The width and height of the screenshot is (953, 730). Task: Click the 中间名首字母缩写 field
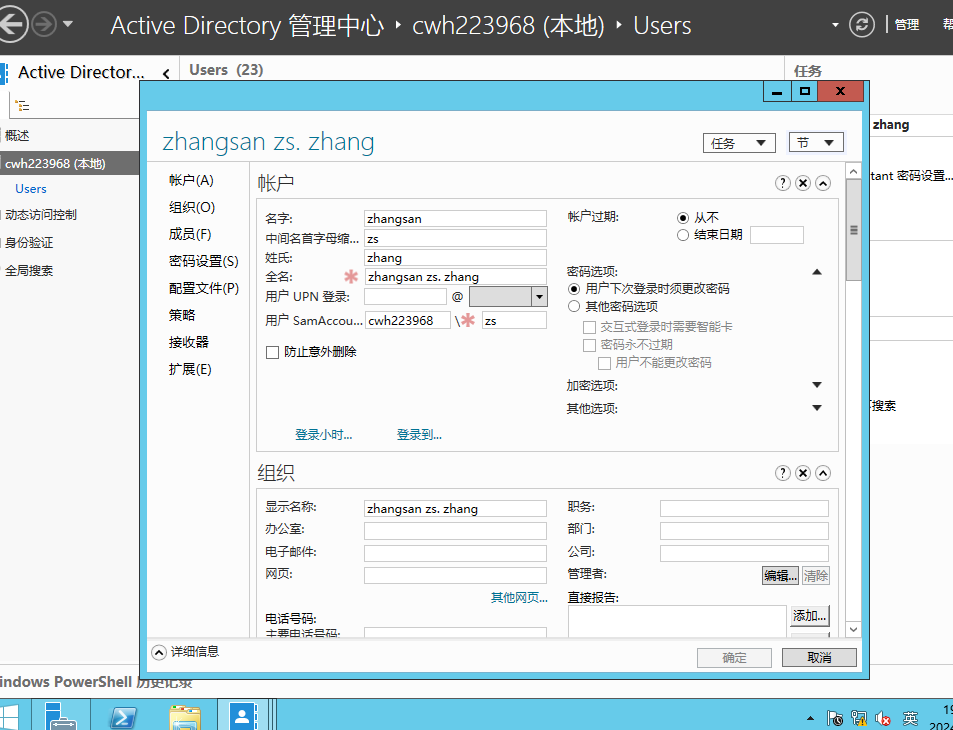click(455, 238)
